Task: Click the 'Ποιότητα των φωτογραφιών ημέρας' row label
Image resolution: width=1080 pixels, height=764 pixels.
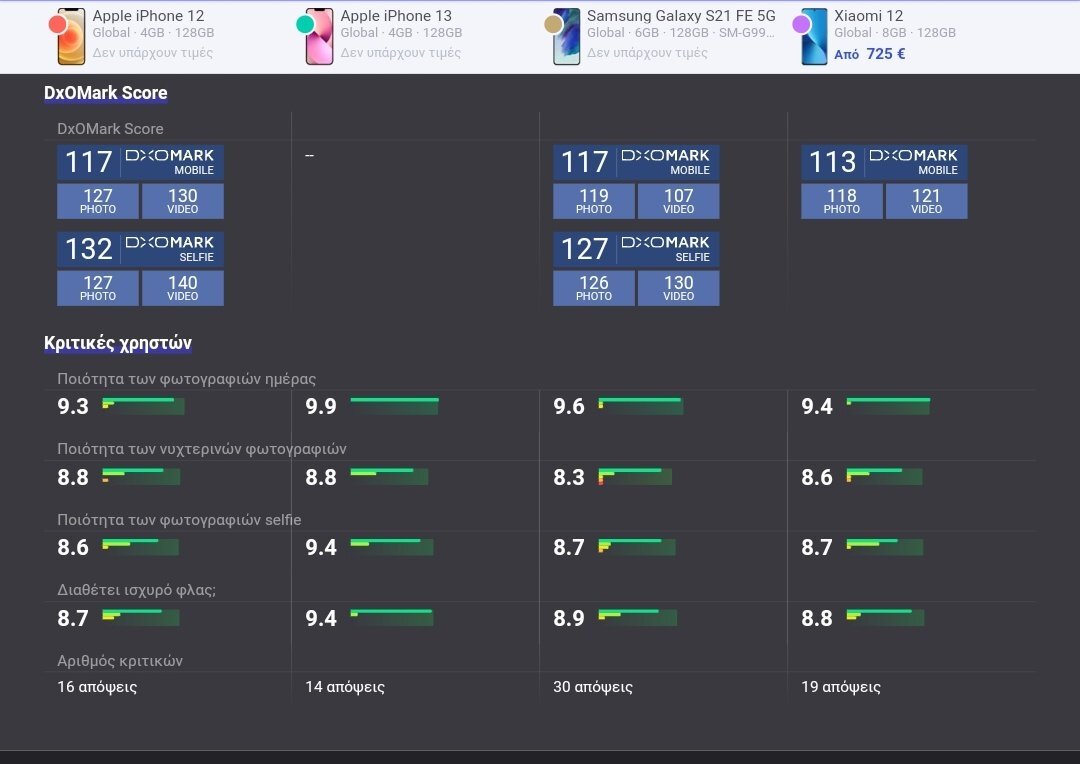Action: pos(187,379)
